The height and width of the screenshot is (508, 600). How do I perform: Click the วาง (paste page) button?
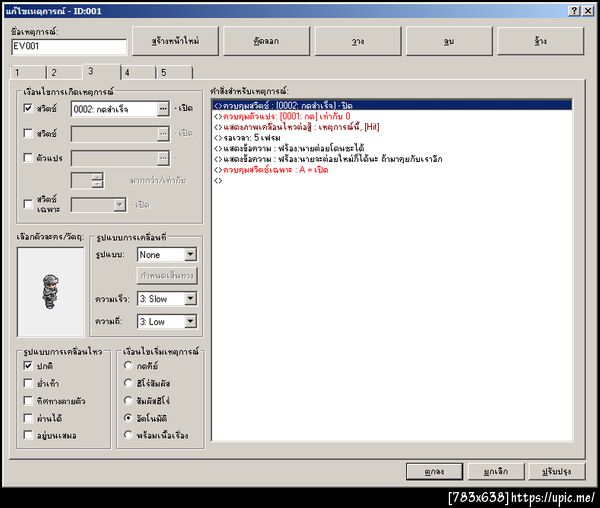[x=357, y=41]
